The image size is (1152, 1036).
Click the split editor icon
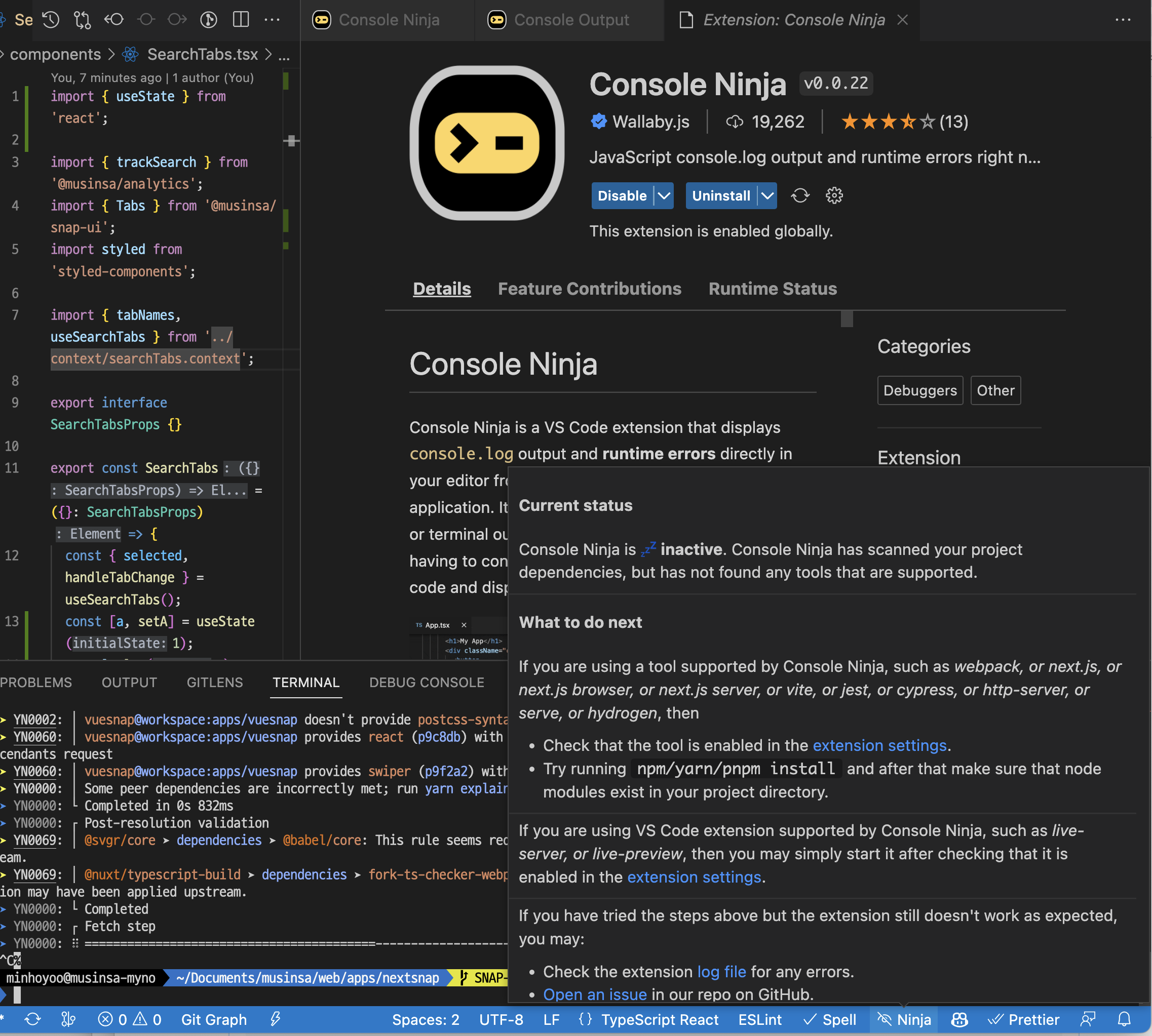click(241, 20)
